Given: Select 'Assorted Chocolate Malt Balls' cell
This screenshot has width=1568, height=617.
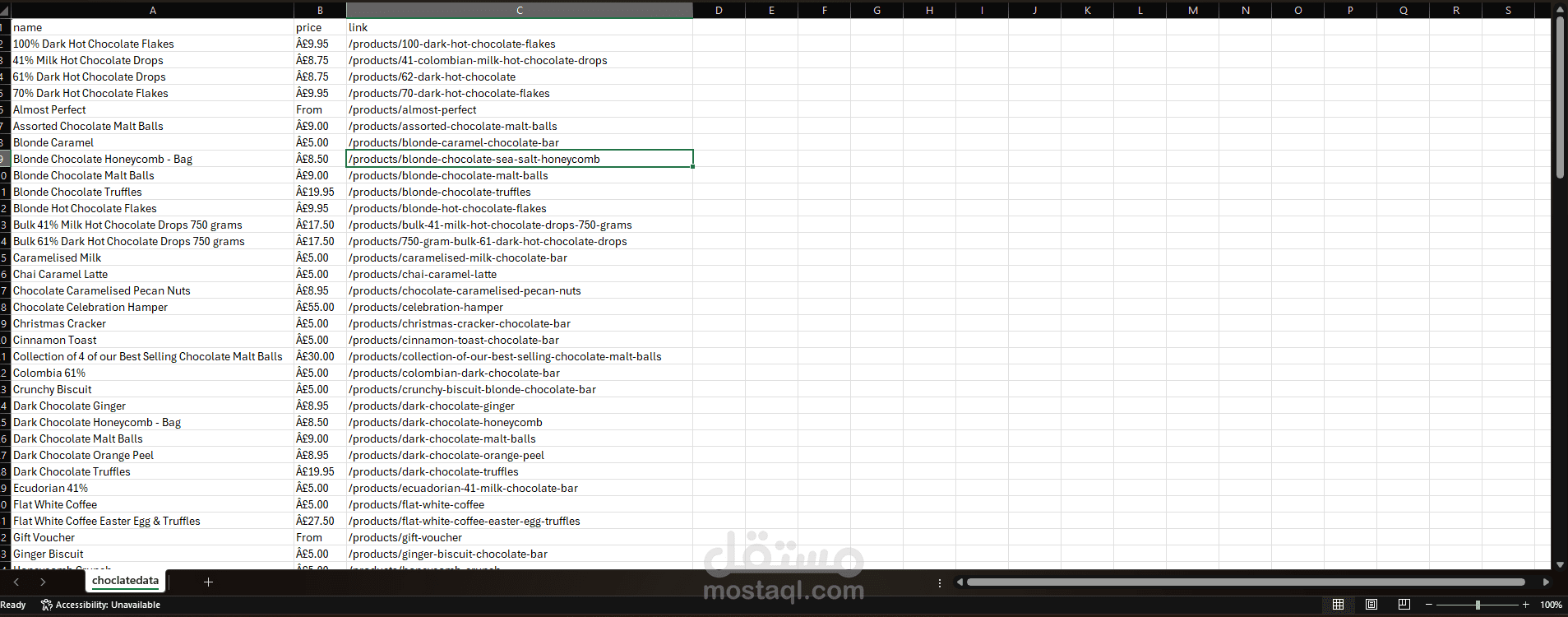Looking at the screenshot, I should point(153,126).
